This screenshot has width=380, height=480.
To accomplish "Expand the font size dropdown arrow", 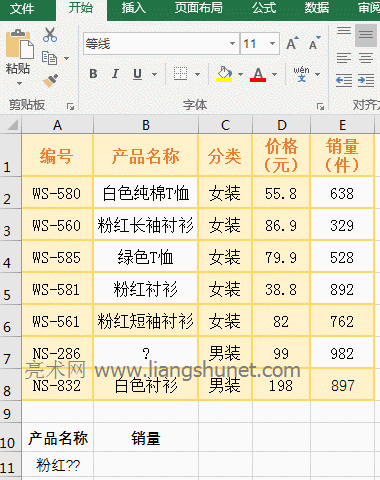I will click(272, 44).
